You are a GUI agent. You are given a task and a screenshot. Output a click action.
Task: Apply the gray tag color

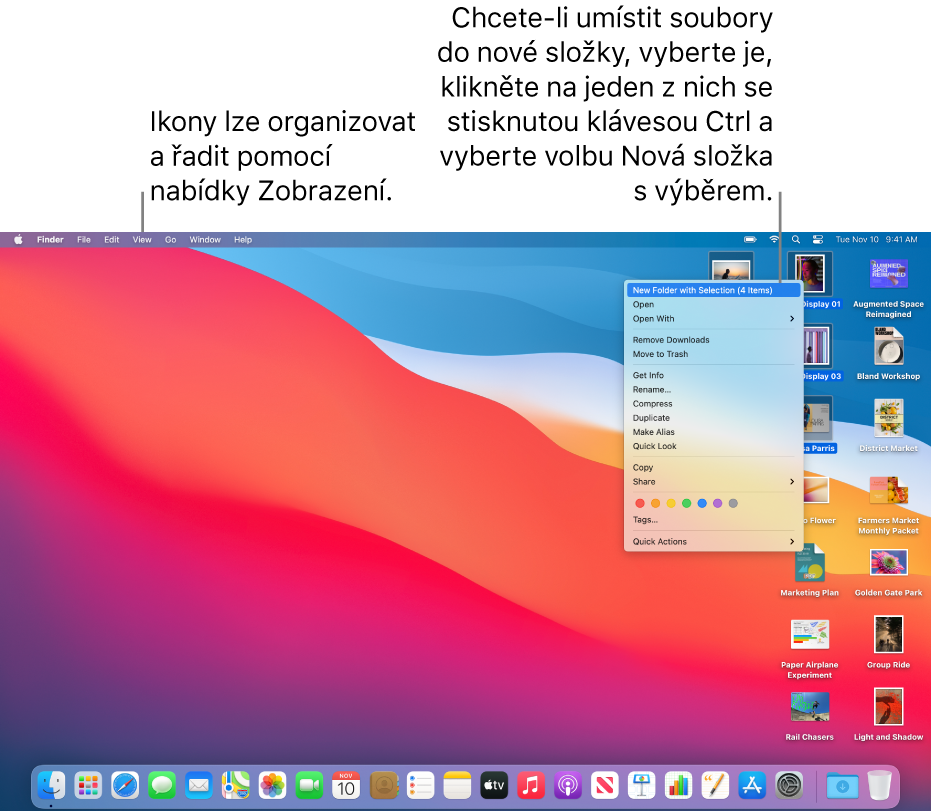tap(733, 503)
